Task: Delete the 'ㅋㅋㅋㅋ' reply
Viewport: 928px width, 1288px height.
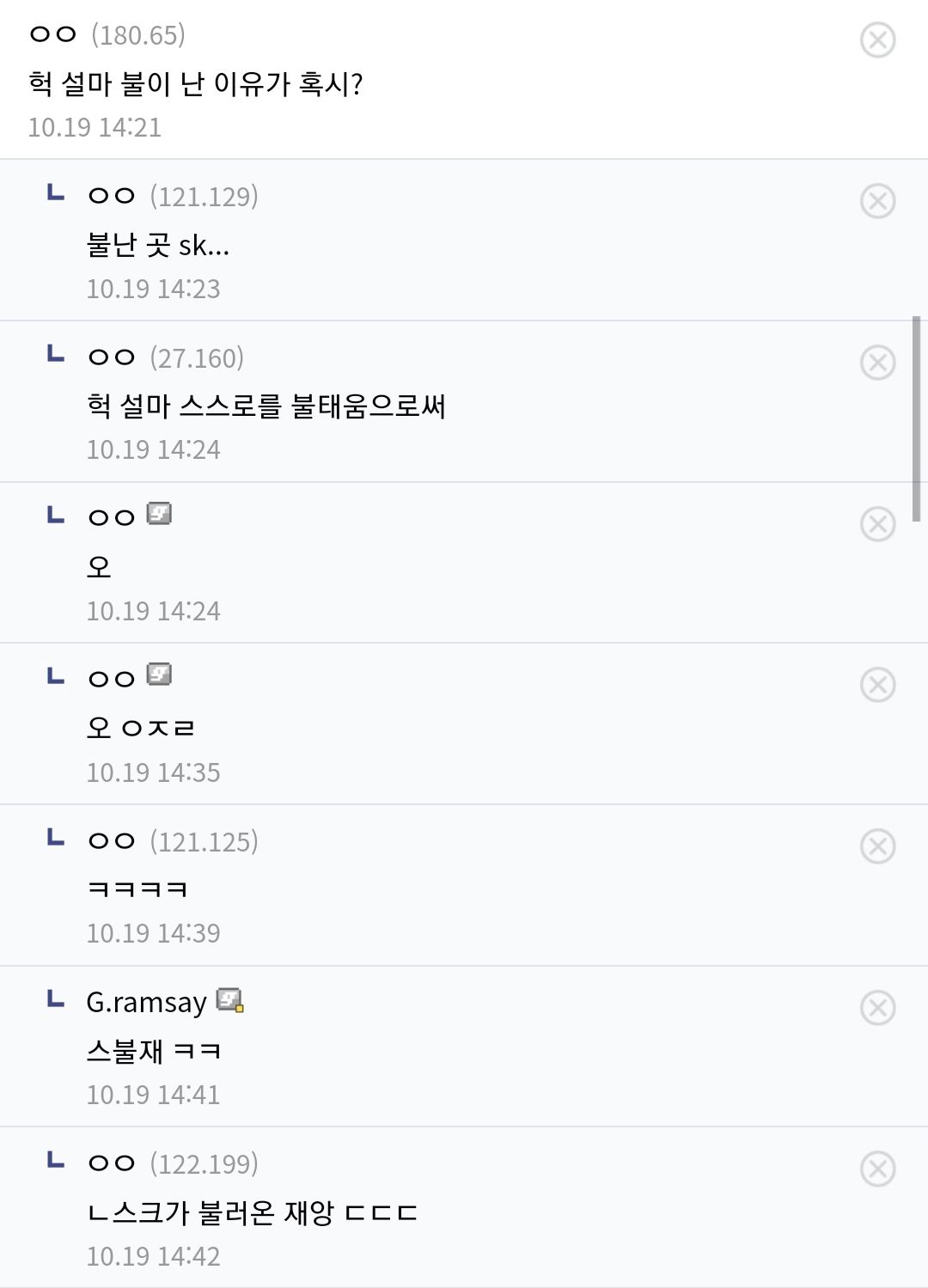Action: coord(877,846)
